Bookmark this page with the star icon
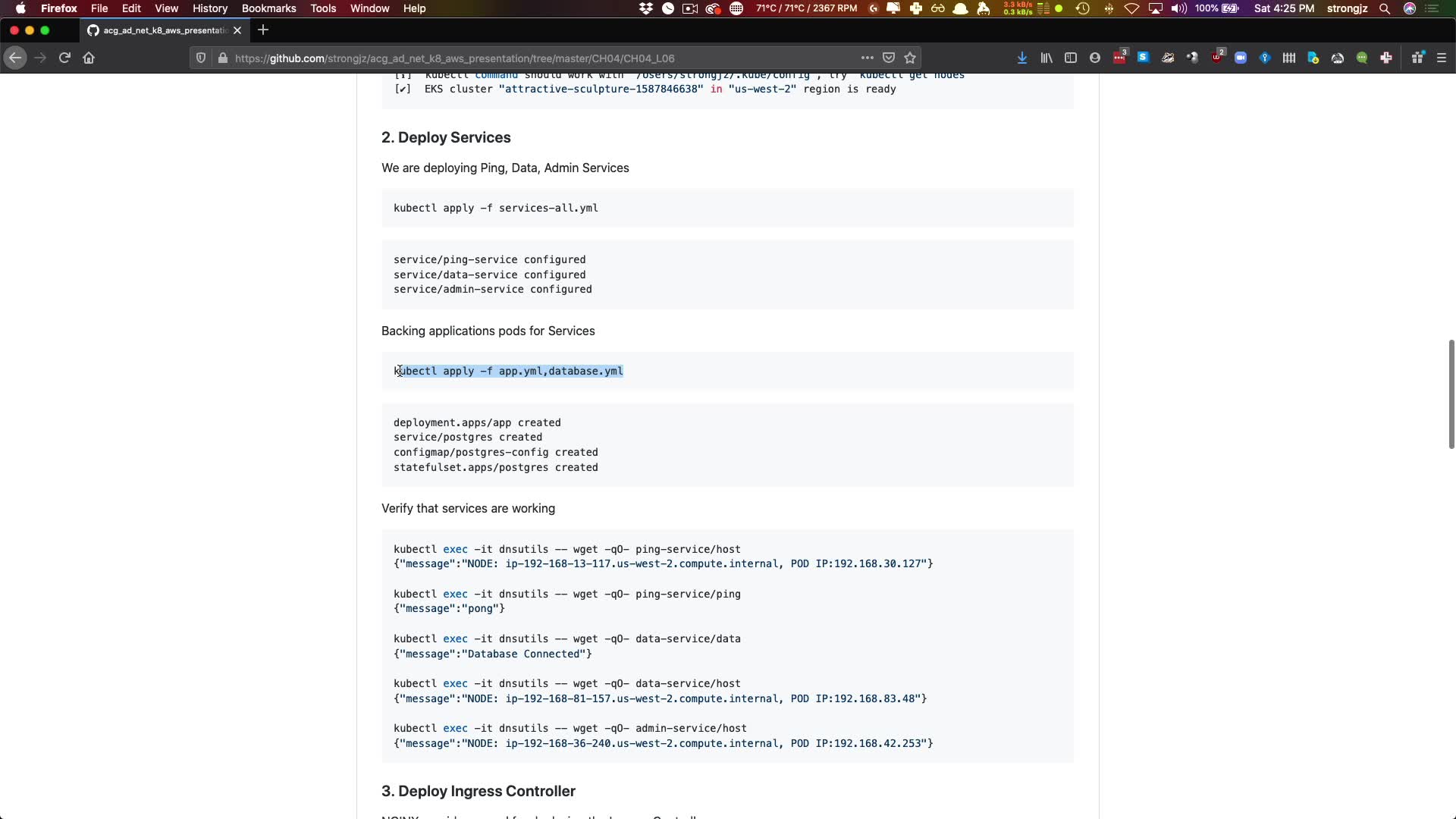 (910, 58)
